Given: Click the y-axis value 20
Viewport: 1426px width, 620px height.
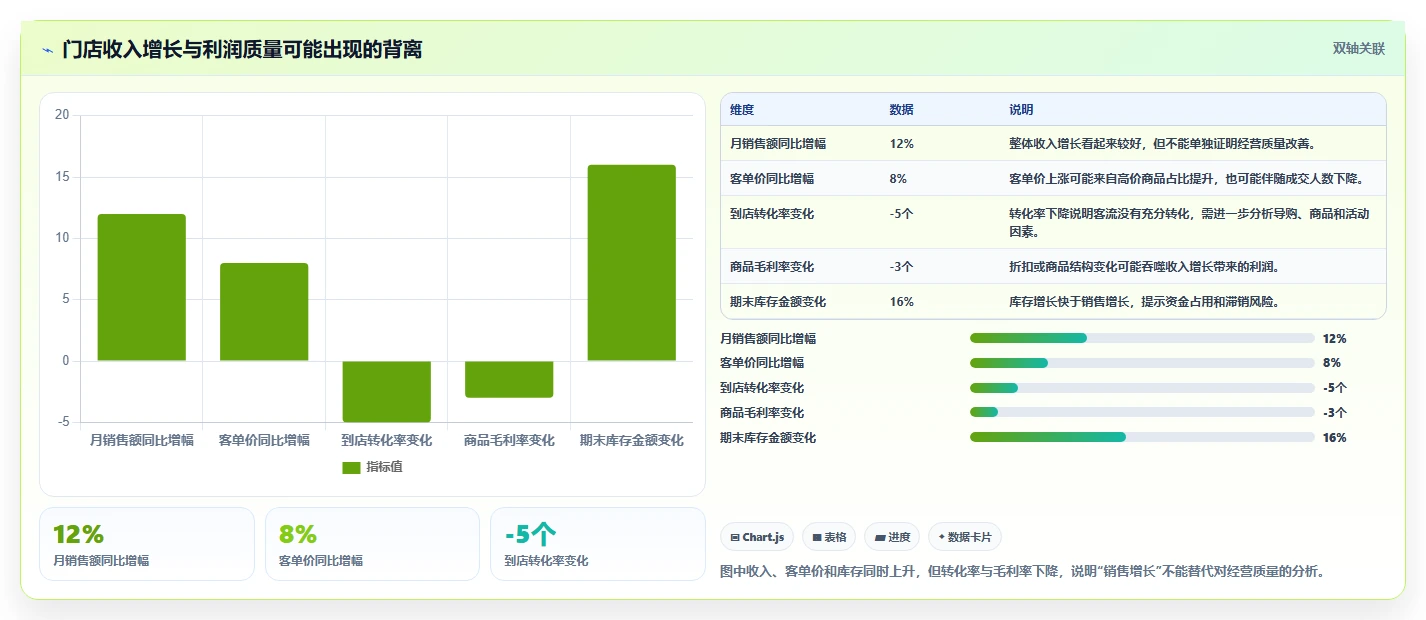Looking at the screenshot, I should point(62,115).
